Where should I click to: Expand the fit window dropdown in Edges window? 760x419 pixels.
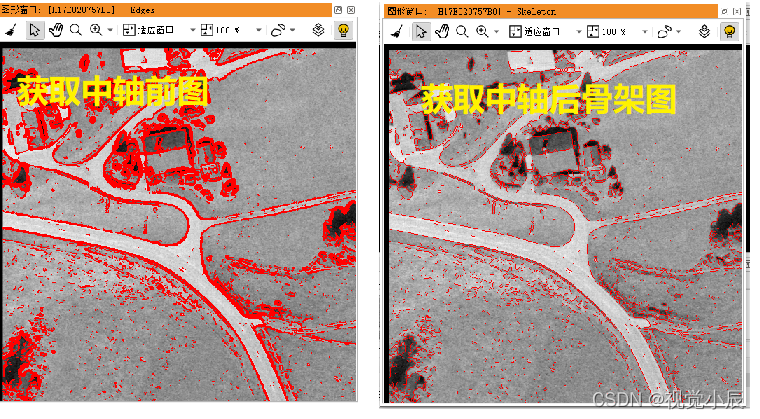(x=192, y=30)
